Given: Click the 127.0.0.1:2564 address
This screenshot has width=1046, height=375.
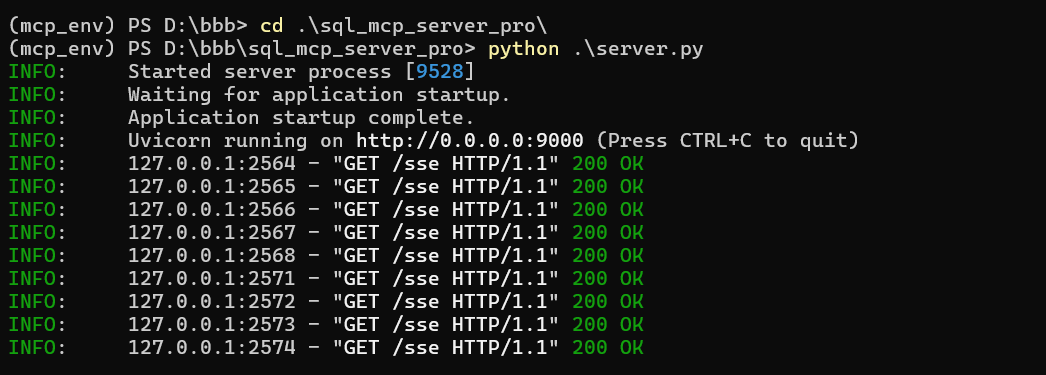Looking at the screenshot, I should tap(211, 164).
